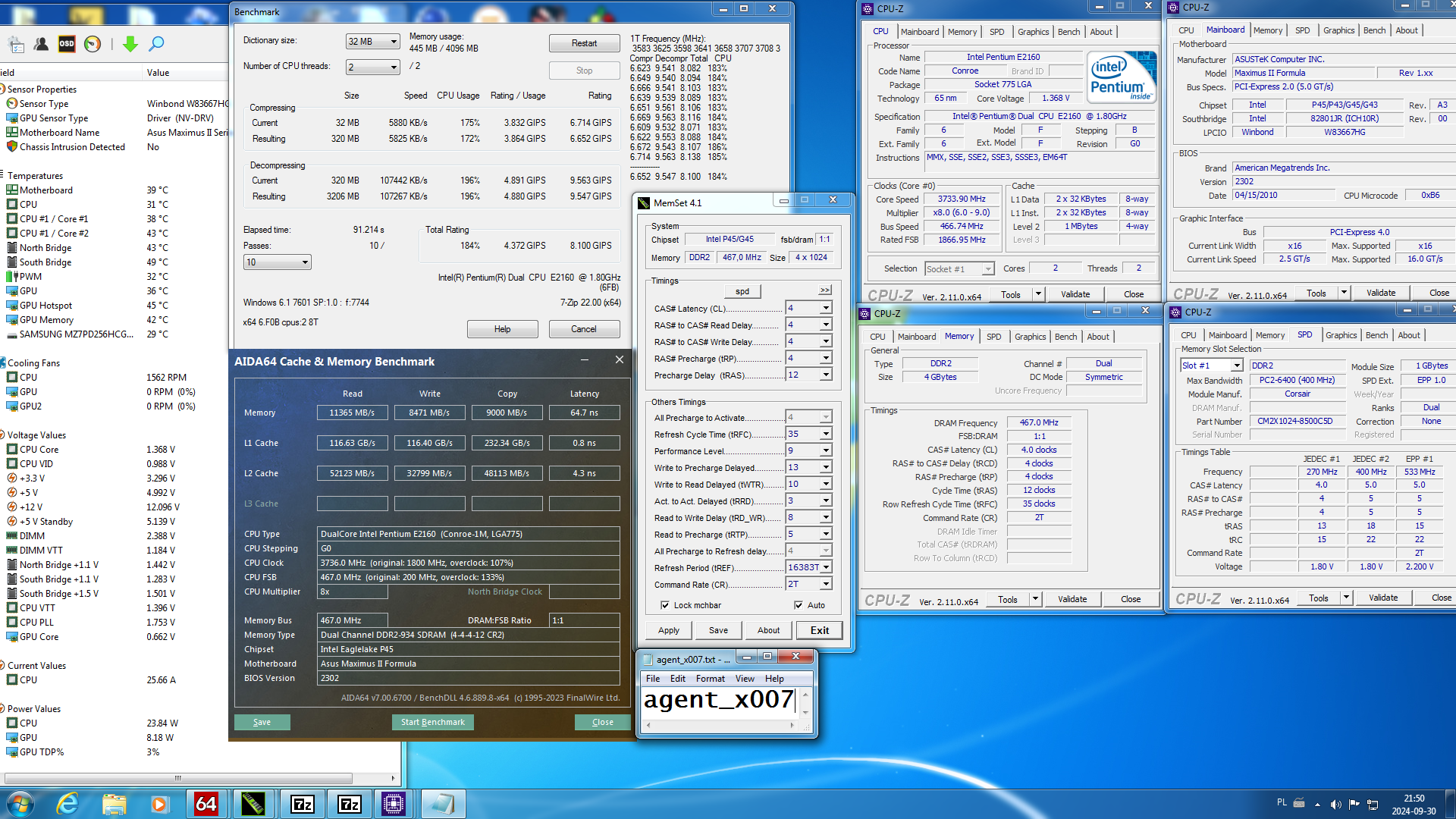Activate the second 7z taskbar icon
The width and height of the screenshot is (1456, 819).
349,804
